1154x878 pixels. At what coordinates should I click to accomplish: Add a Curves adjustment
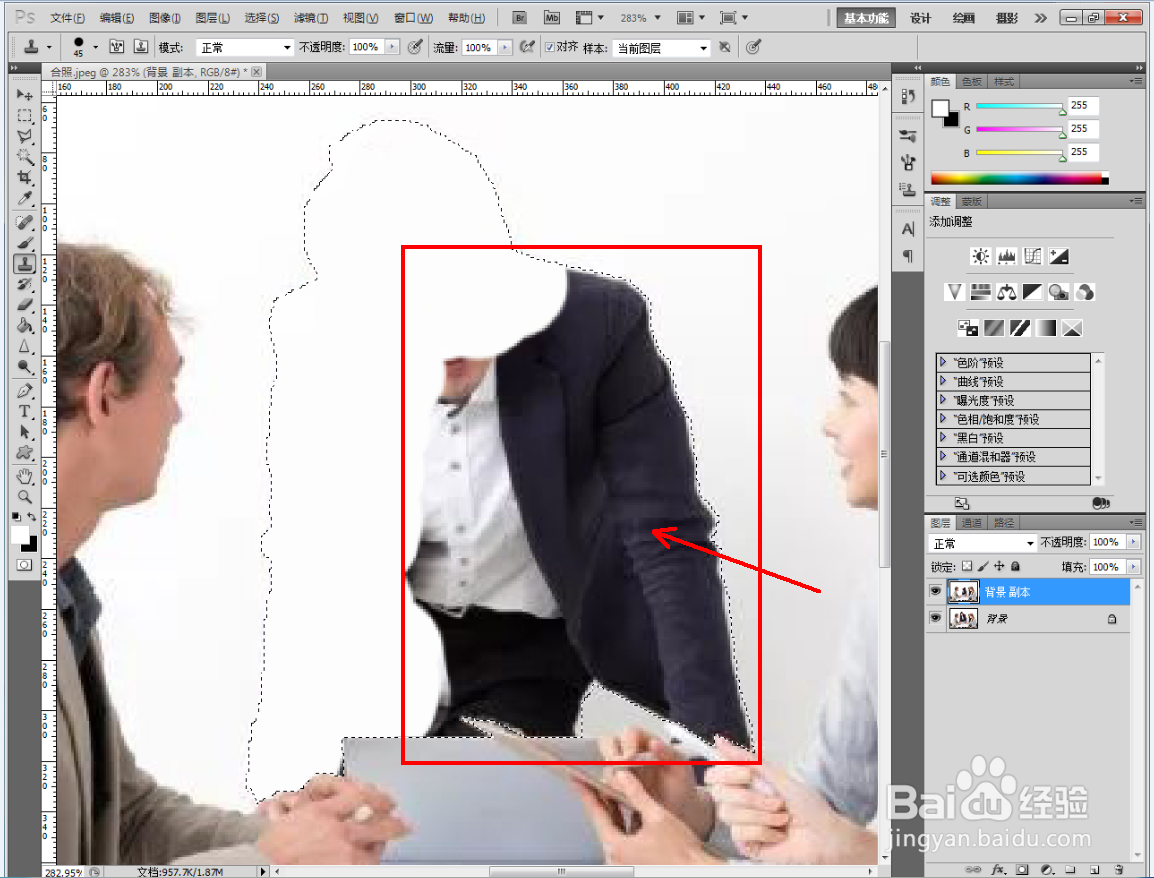pos(1033,256)
